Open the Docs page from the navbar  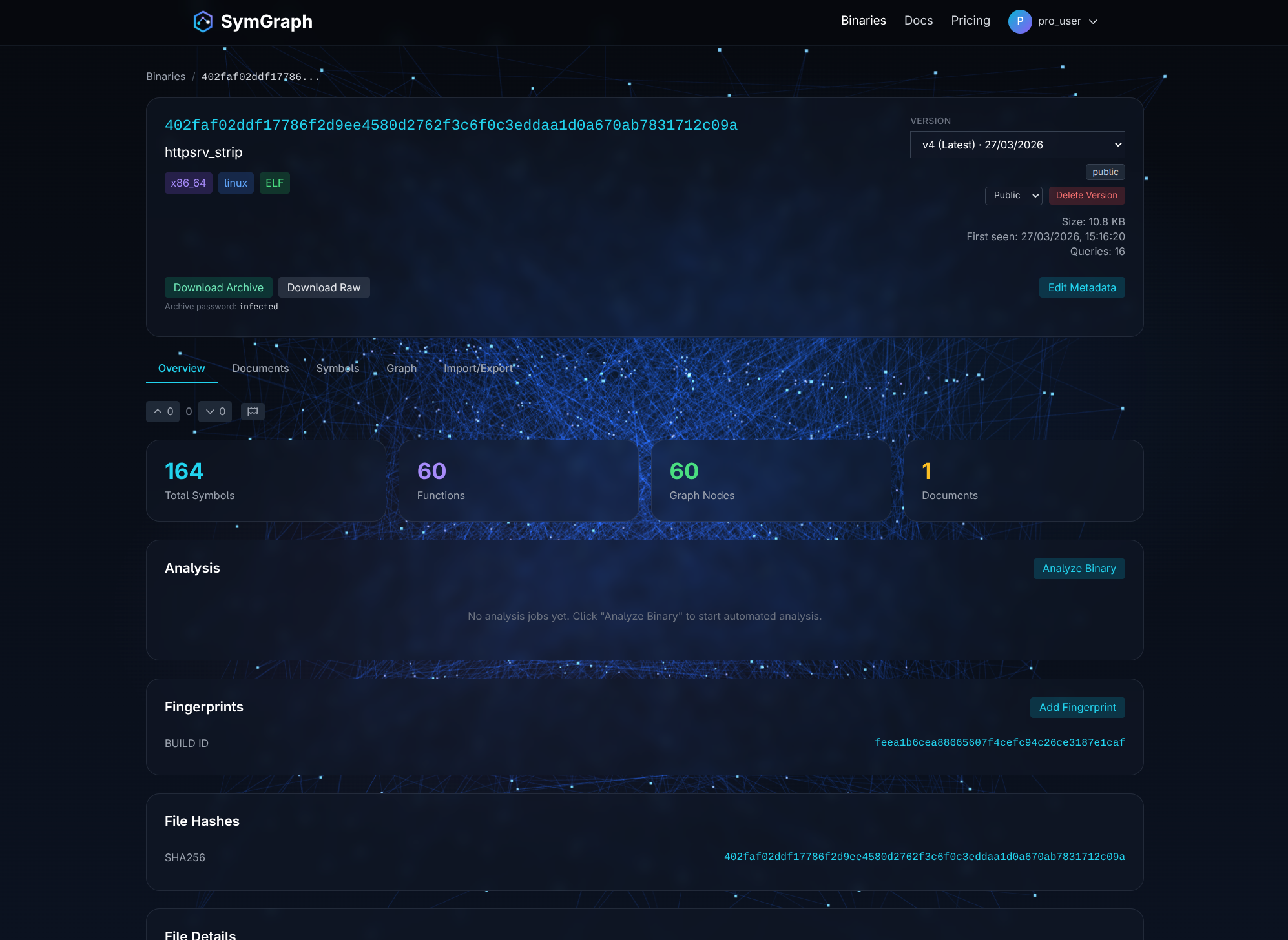click(918, 21)
